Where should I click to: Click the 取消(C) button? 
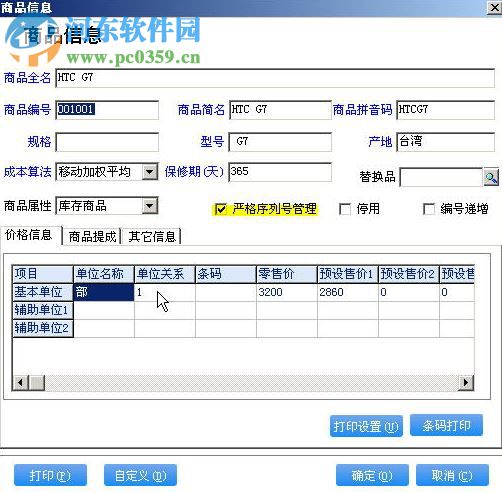coord(452,475)
